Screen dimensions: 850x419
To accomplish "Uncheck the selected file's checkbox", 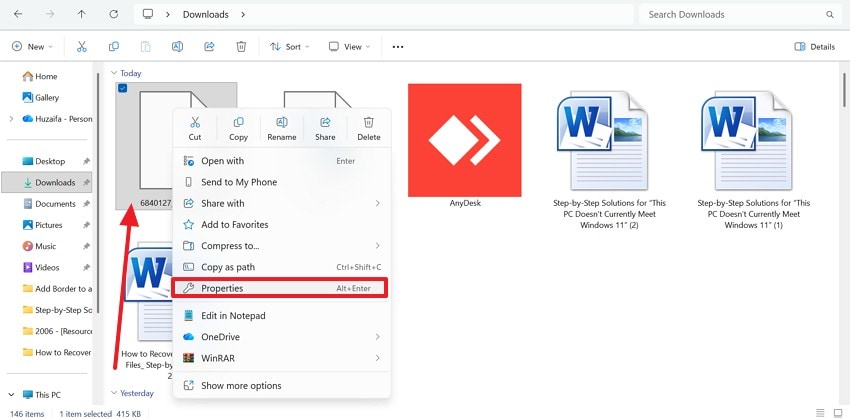I will coord(123,88).
